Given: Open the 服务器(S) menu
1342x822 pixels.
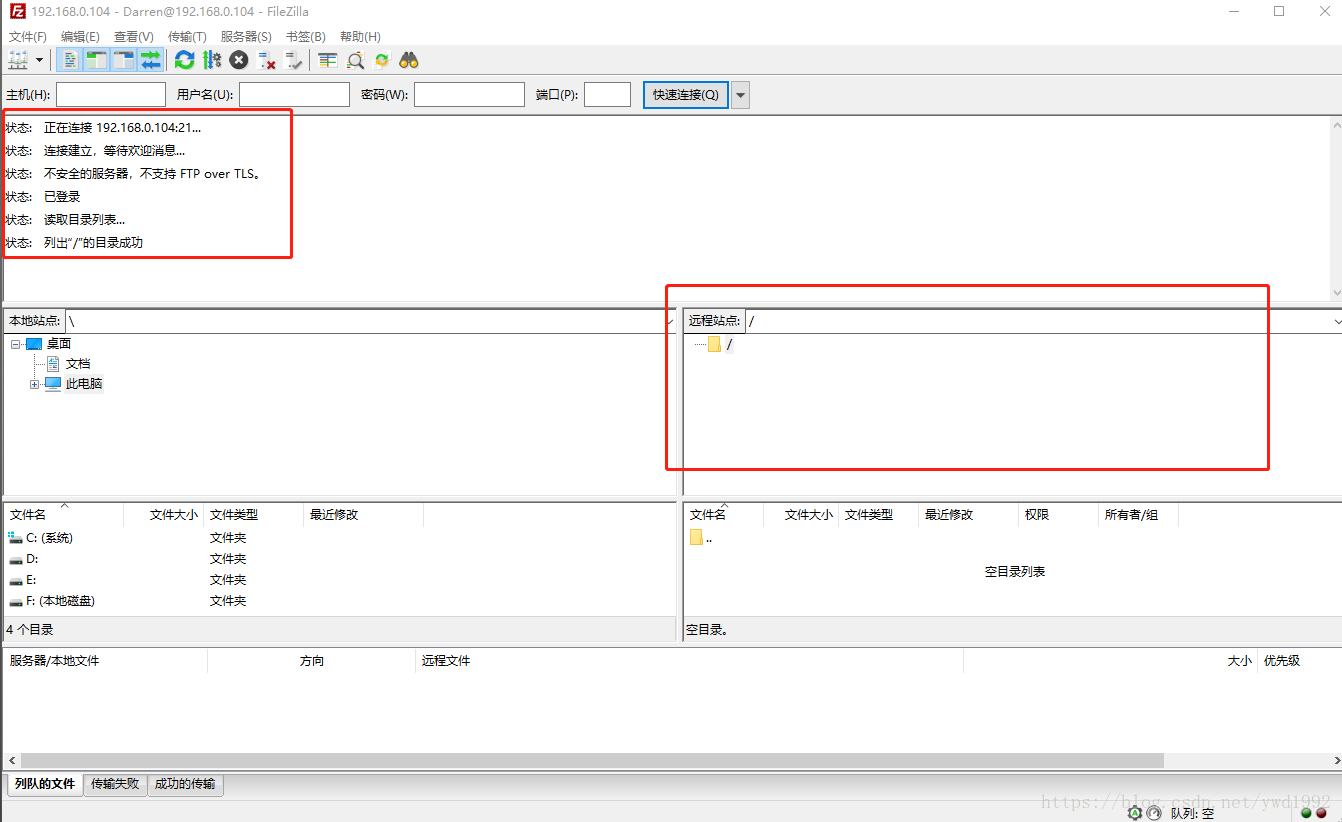Looking at the screenshot, I should pos(246,37).
